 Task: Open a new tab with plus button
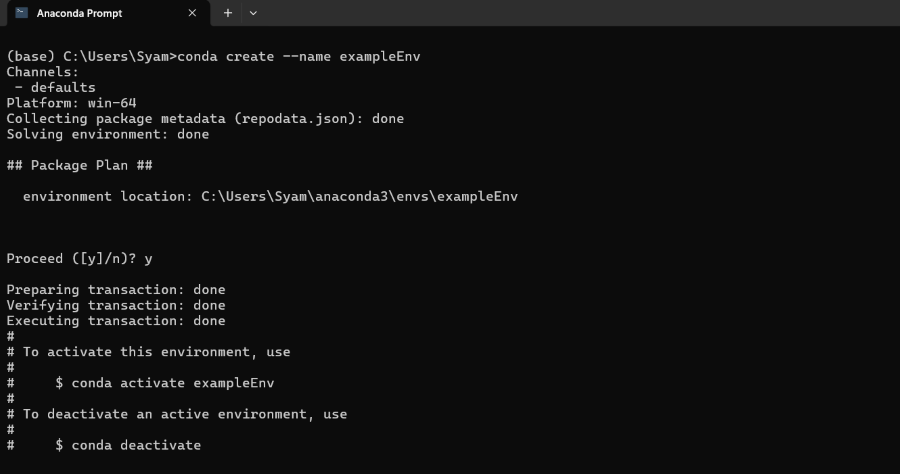tap(228, 13)
